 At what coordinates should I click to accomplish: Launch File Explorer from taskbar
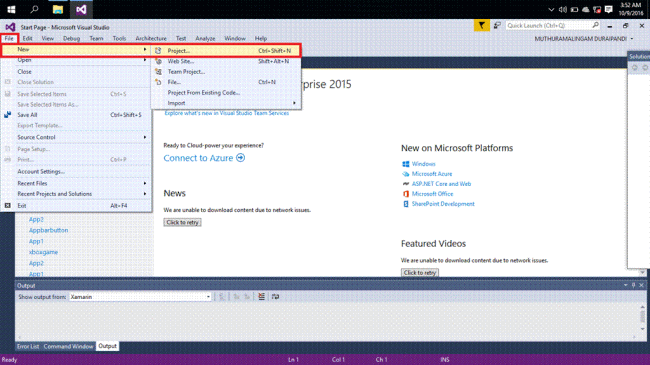point(58,9)
